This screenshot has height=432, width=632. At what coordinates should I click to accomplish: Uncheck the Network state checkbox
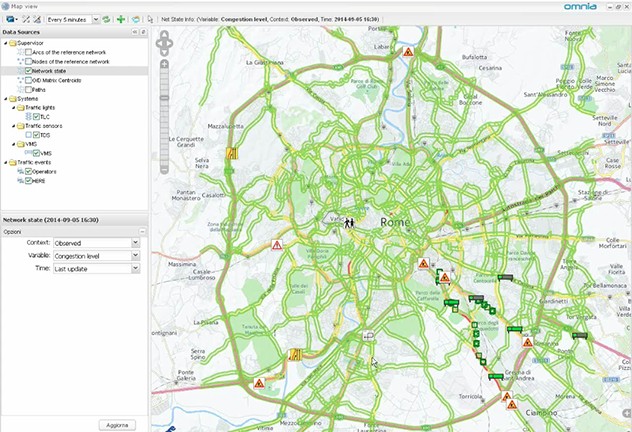click(28, 71)
